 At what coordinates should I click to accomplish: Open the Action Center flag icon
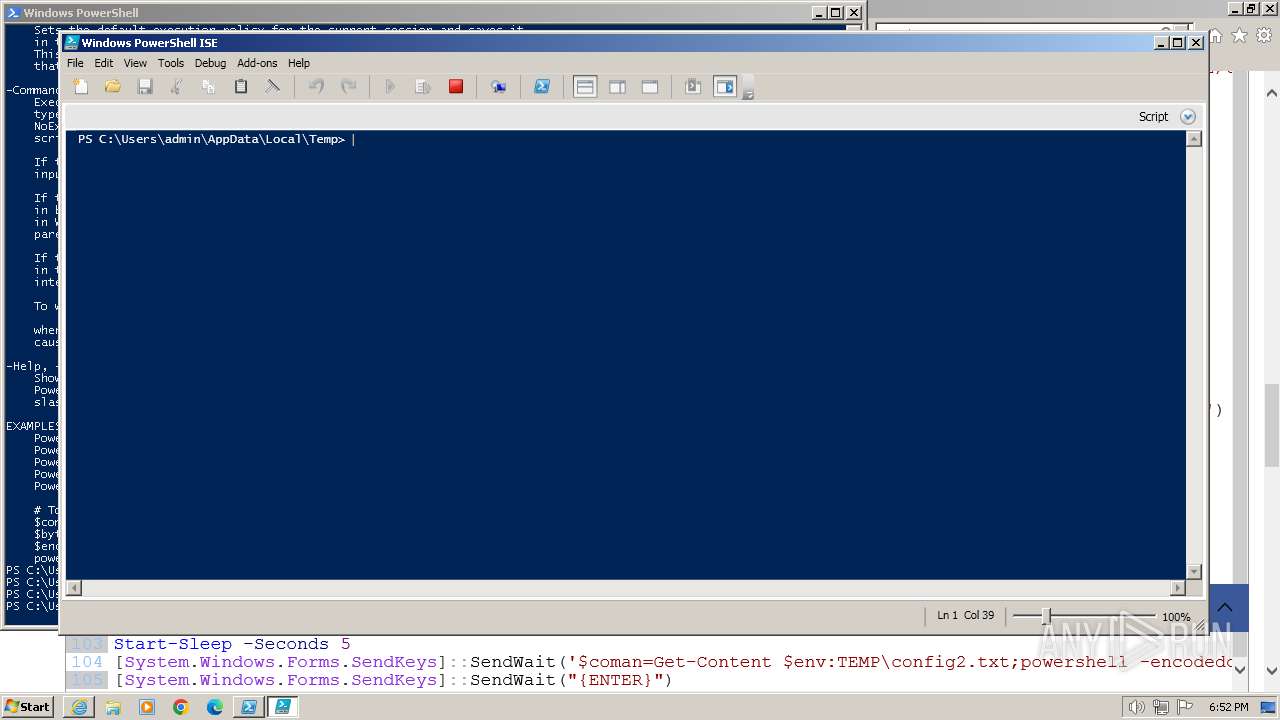coord(1185,707)
